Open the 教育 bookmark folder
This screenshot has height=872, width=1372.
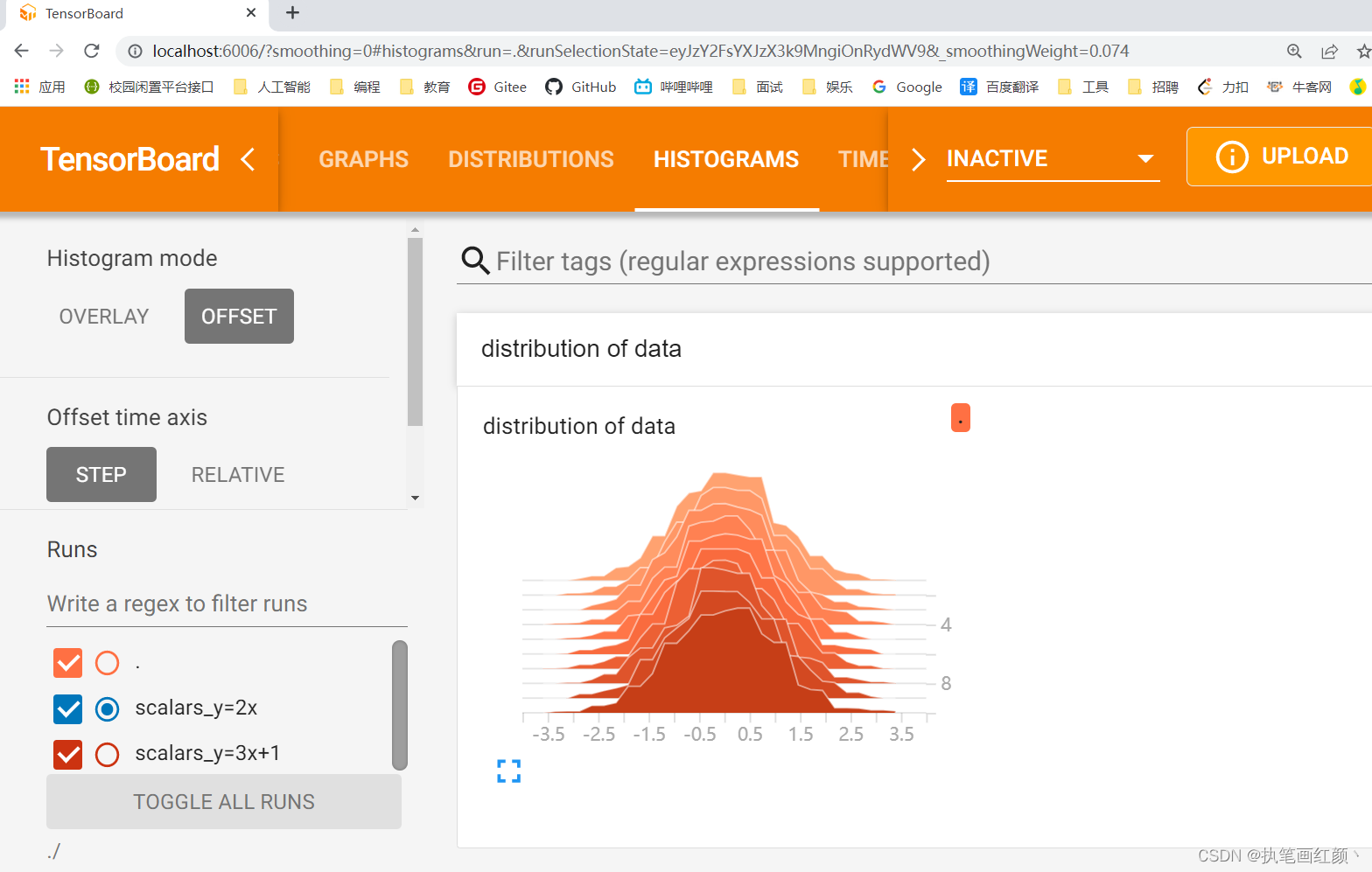pos(425,87)
